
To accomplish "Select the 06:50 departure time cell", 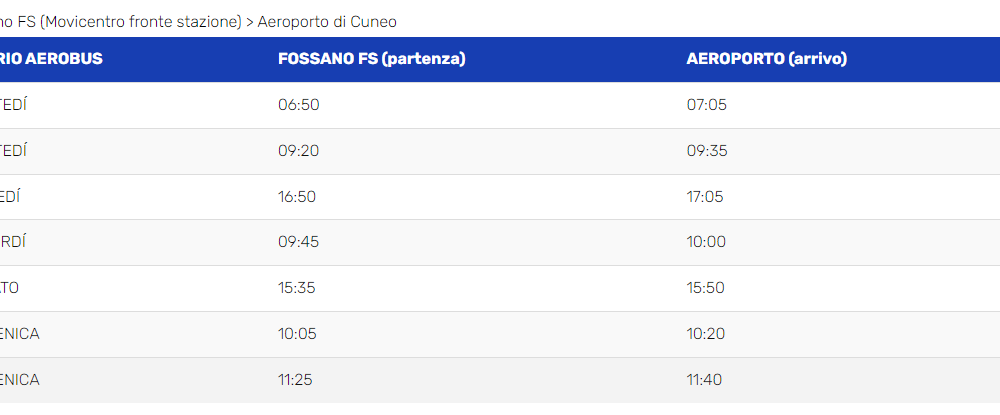I will (298, 105).
